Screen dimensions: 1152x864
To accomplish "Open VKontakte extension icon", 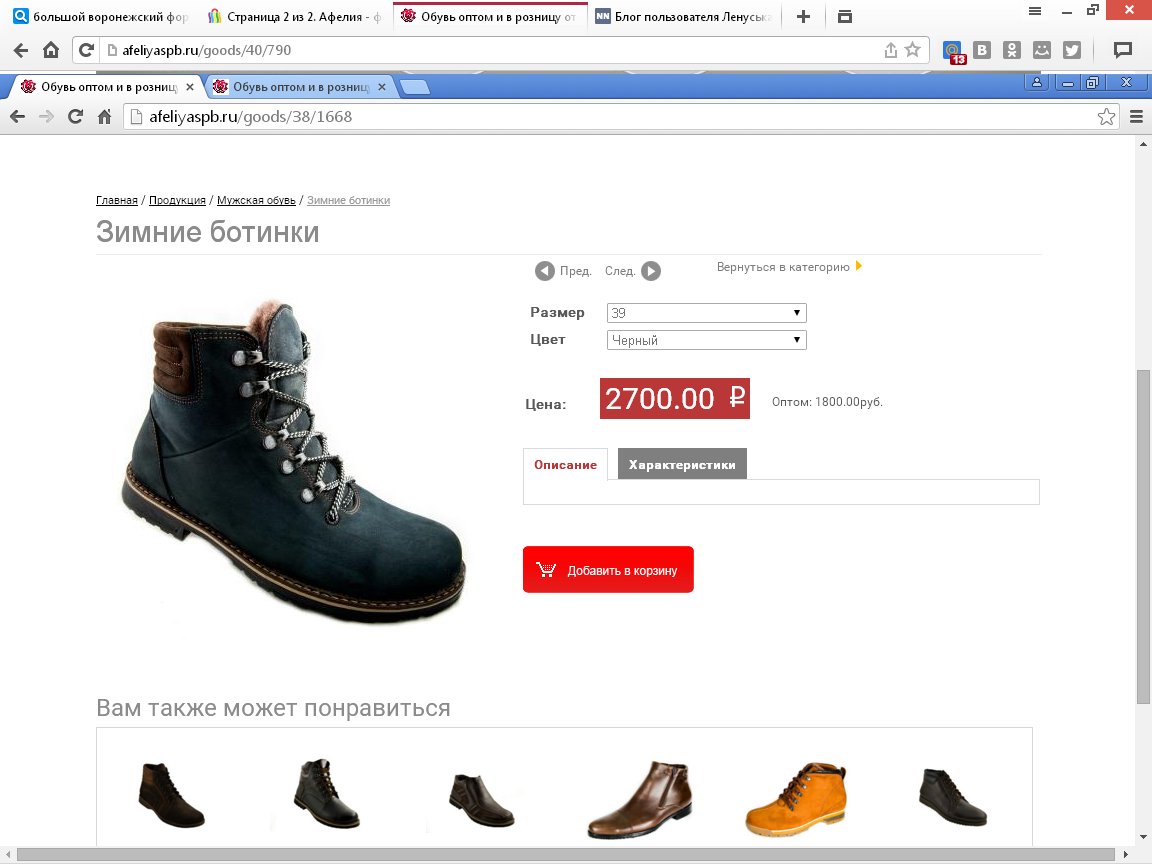I will [x=982, y=50].
